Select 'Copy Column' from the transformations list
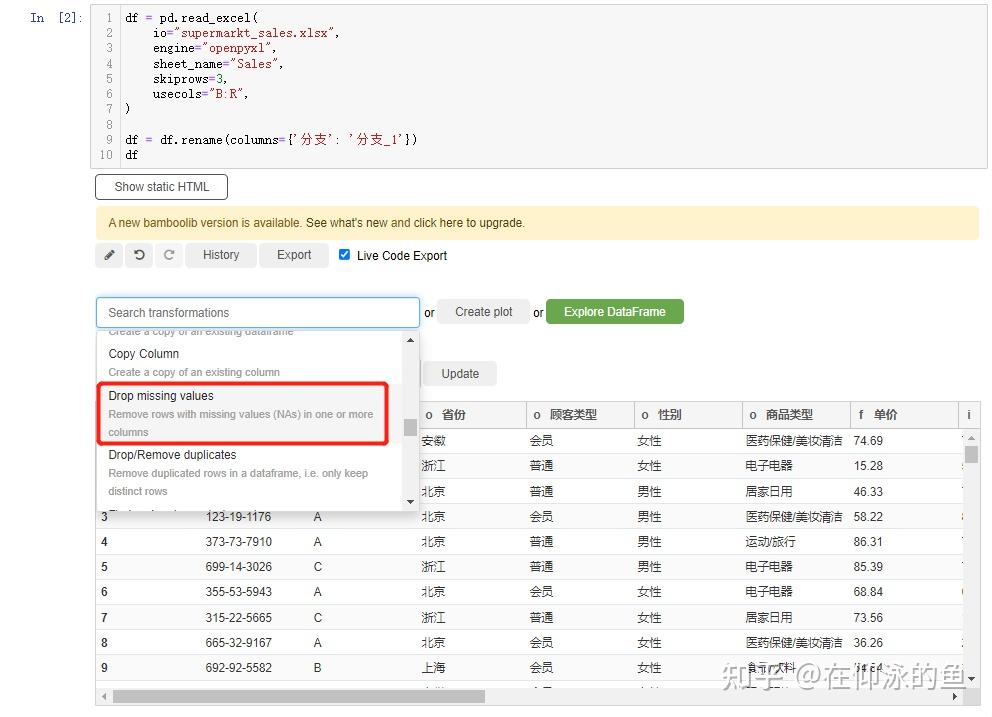 [143, 353]
